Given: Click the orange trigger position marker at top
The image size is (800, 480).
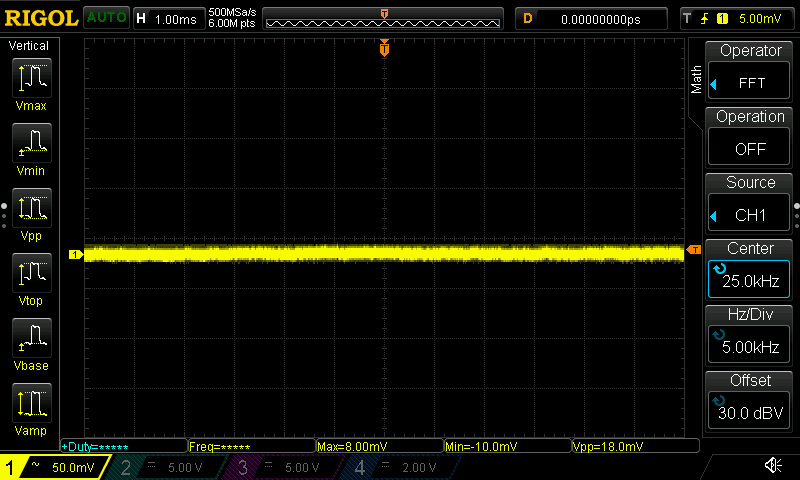Looking at the screenshot, I should tap(384, 48).
